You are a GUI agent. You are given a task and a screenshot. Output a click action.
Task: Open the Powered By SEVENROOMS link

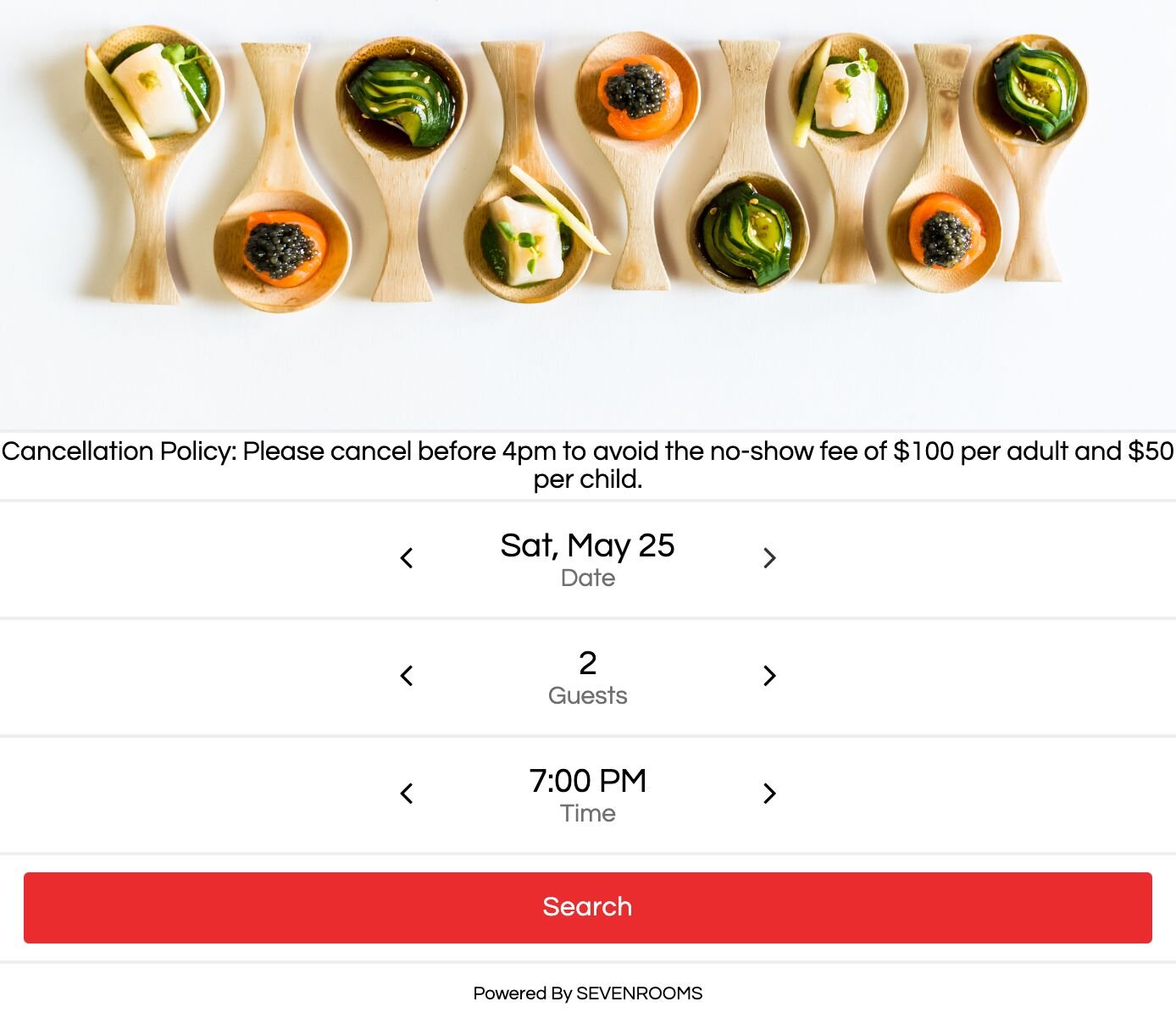[x=587, y=993]
